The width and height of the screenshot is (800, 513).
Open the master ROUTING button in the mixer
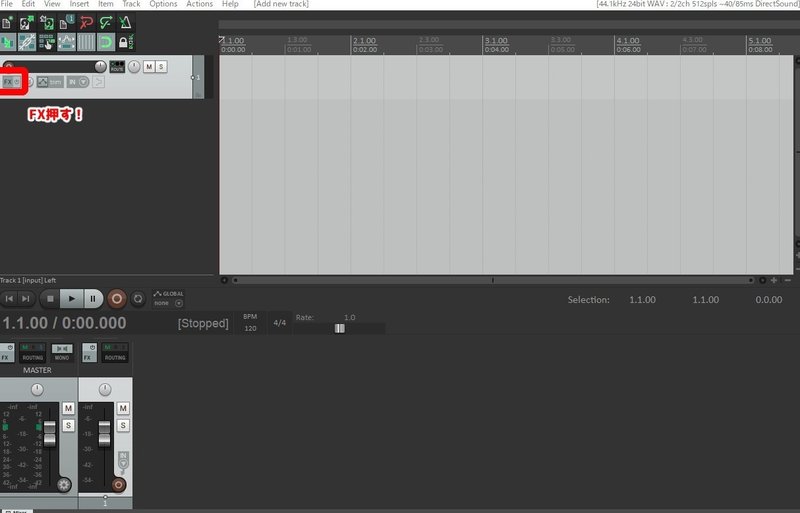click(x=33, y=353)
